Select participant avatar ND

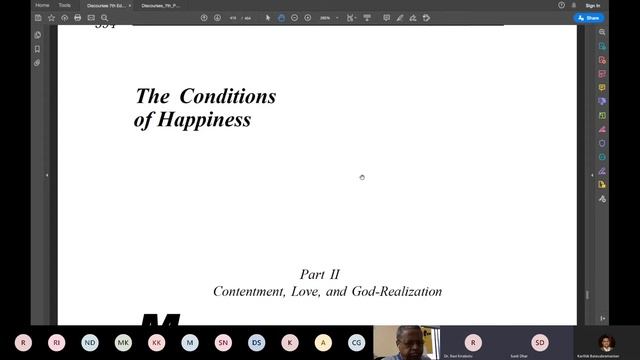click(x=90, y=343)
